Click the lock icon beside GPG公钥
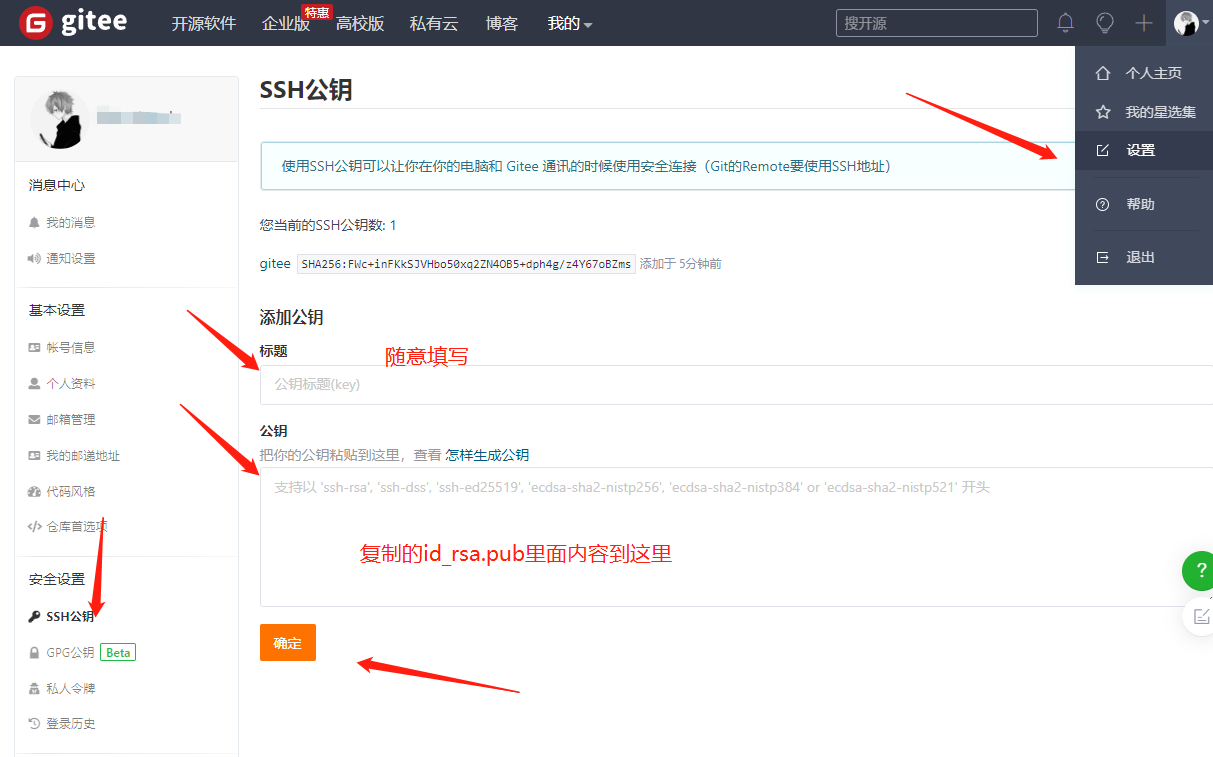This screenshot has height=757, width=1213. [35, 652]
